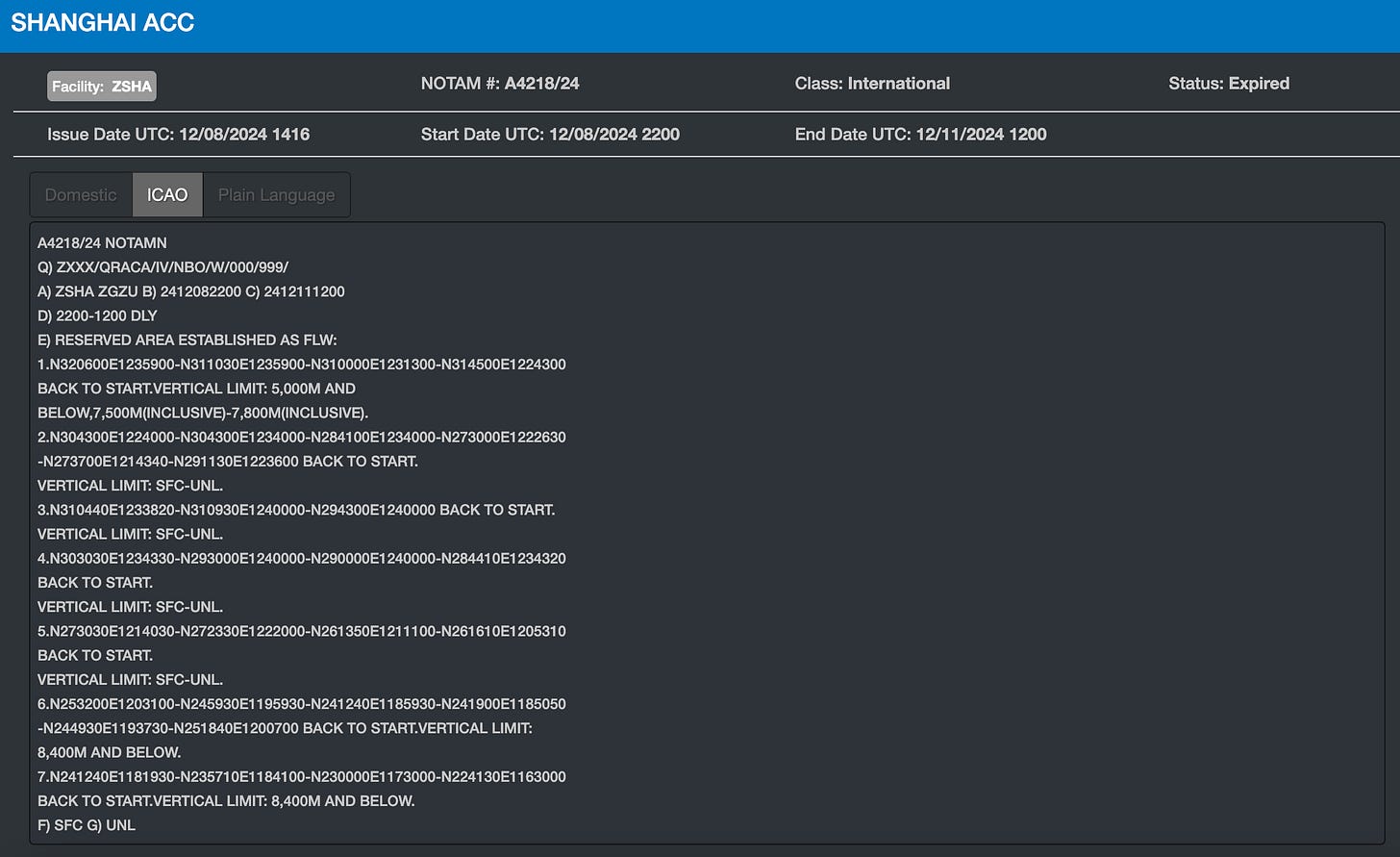Click the 8,400M AND BELOW. line

(110, 752)
